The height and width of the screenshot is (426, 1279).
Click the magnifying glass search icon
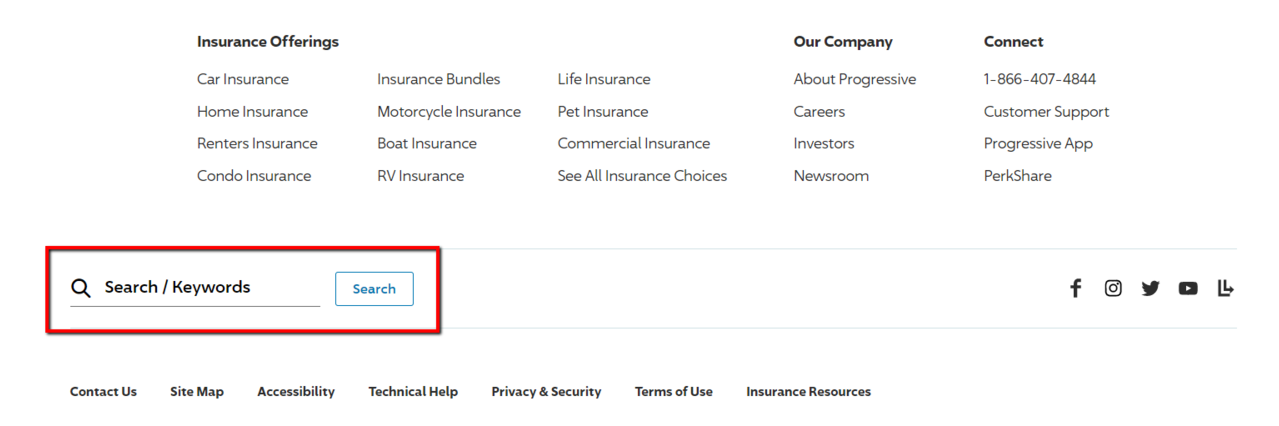[x=81, y=288]
